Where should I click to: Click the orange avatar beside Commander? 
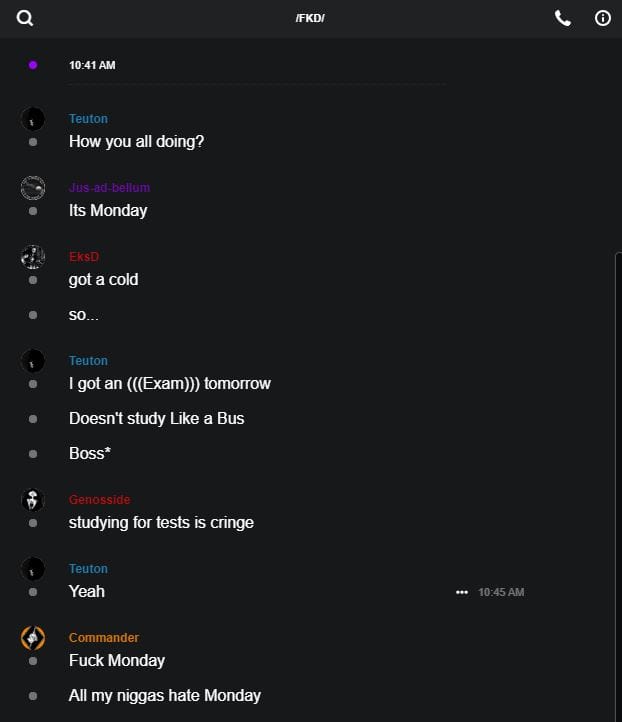33,638
